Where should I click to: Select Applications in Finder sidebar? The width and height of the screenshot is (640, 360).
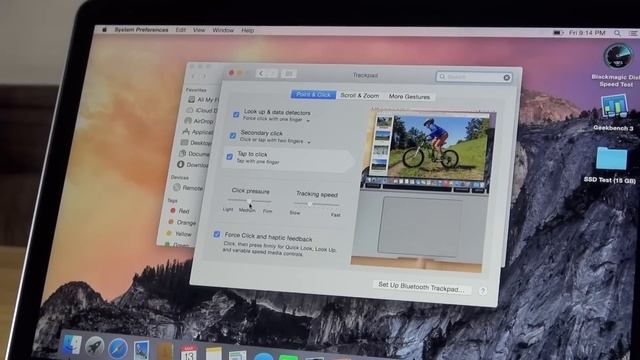click(198, 132)
